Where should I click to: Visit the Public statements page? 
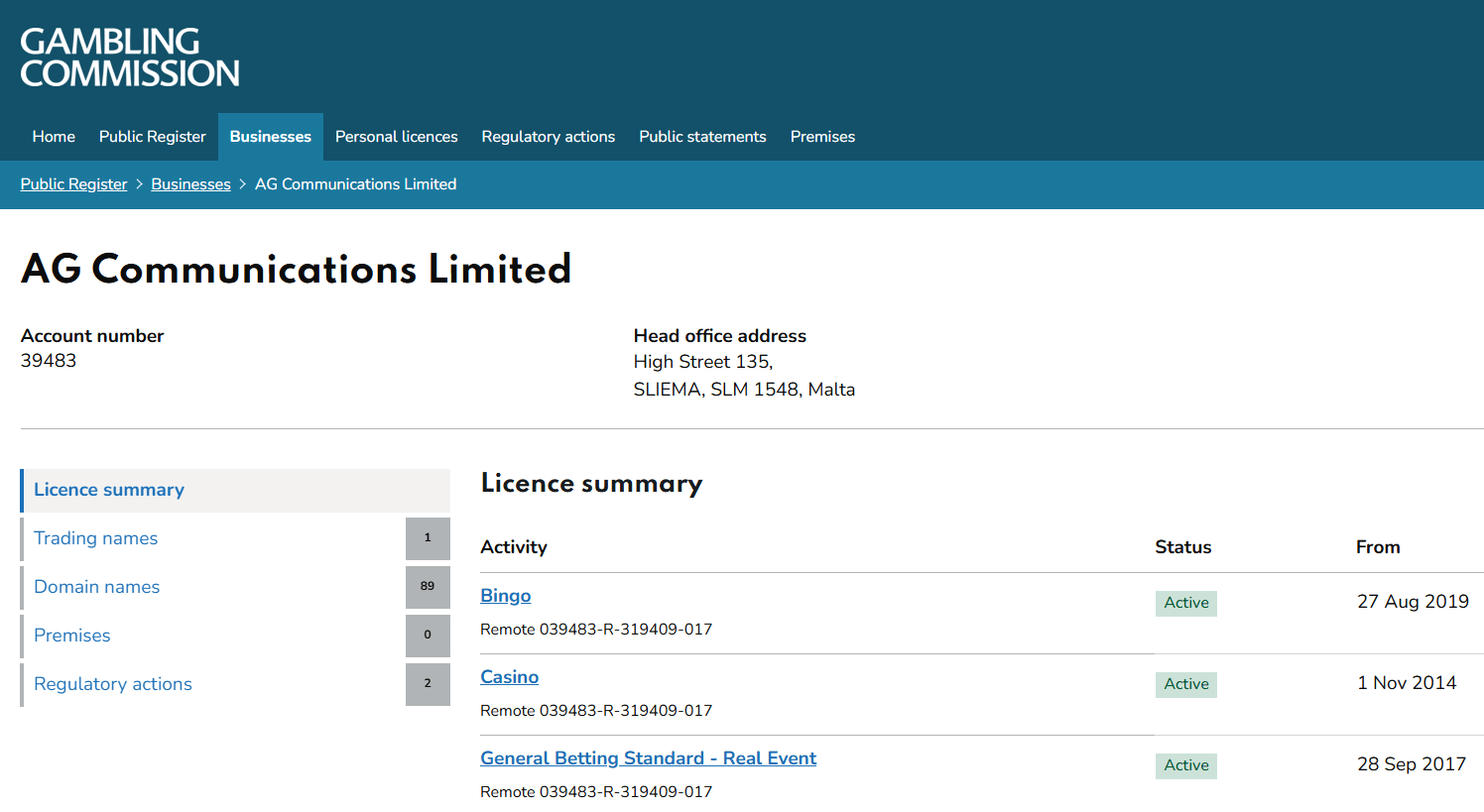pos(702,137)
